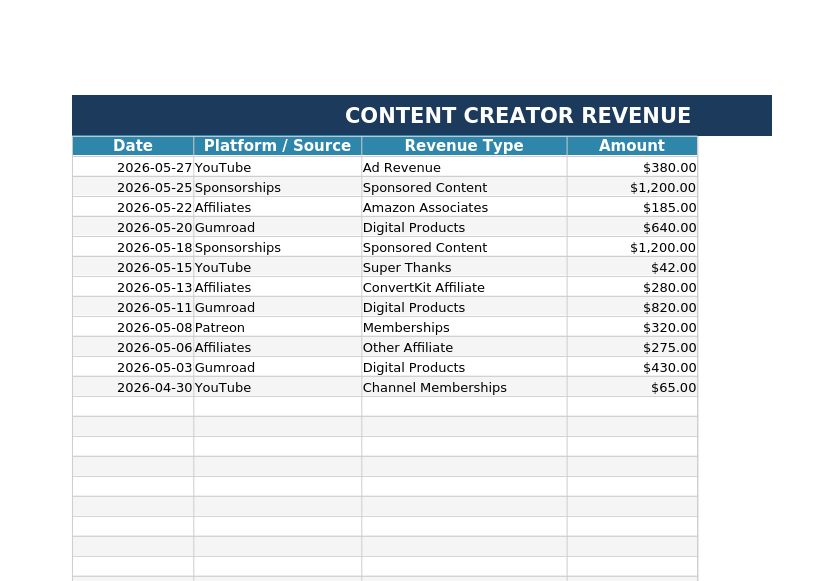Select YouTube in the 2026-05-15 row

(x=277, y=267)
